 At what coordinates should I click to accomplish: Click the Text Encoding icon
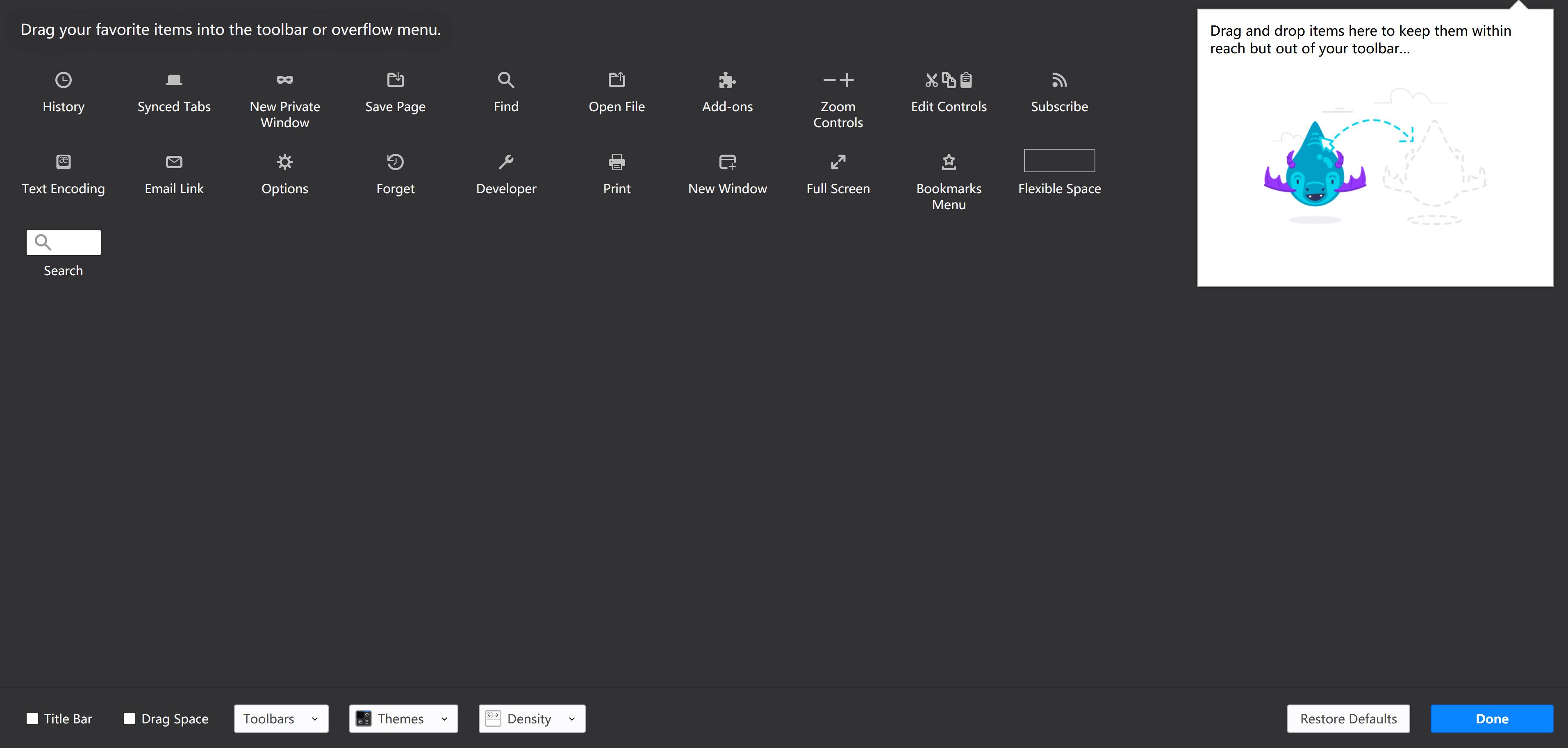[63, 162]
